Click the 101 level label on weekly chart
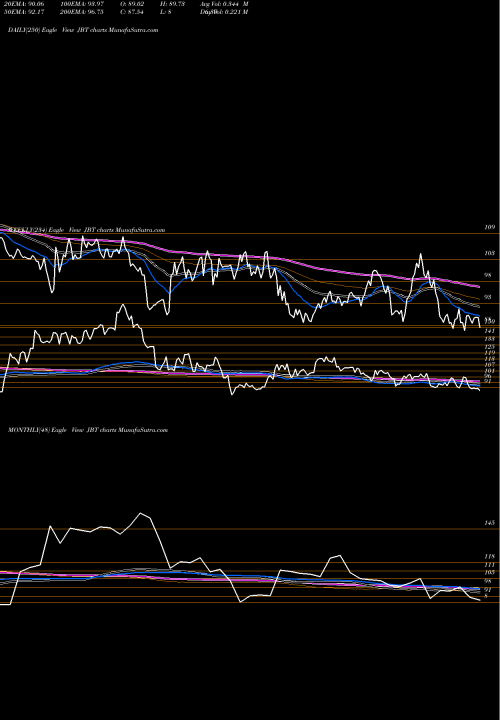The width and height of the screenshot is (500, 720). point(490,370)
